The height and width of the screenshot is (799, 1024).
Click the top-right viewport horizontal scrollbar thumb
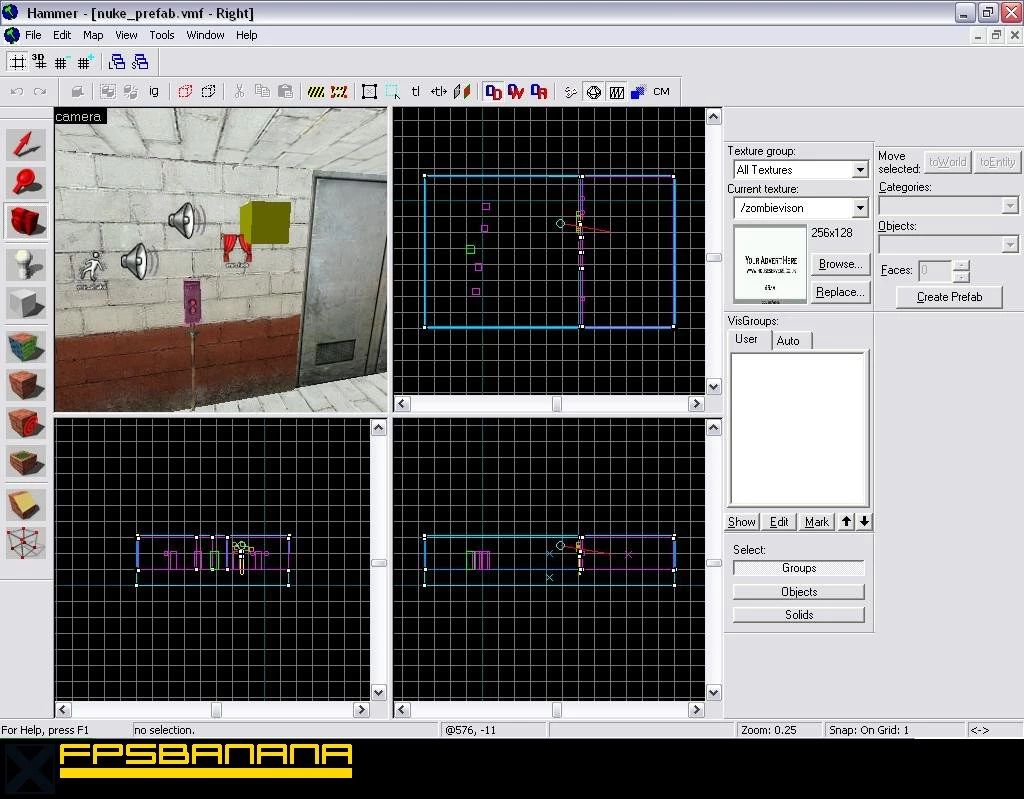click(x=556, y=404)
